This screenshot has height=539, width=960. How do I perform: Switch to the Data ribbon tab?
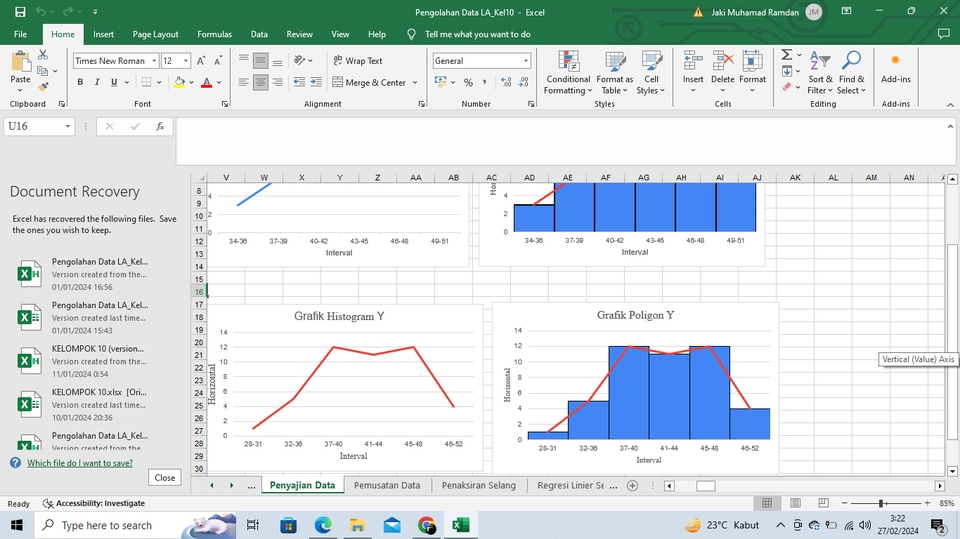tap(259, 34)
